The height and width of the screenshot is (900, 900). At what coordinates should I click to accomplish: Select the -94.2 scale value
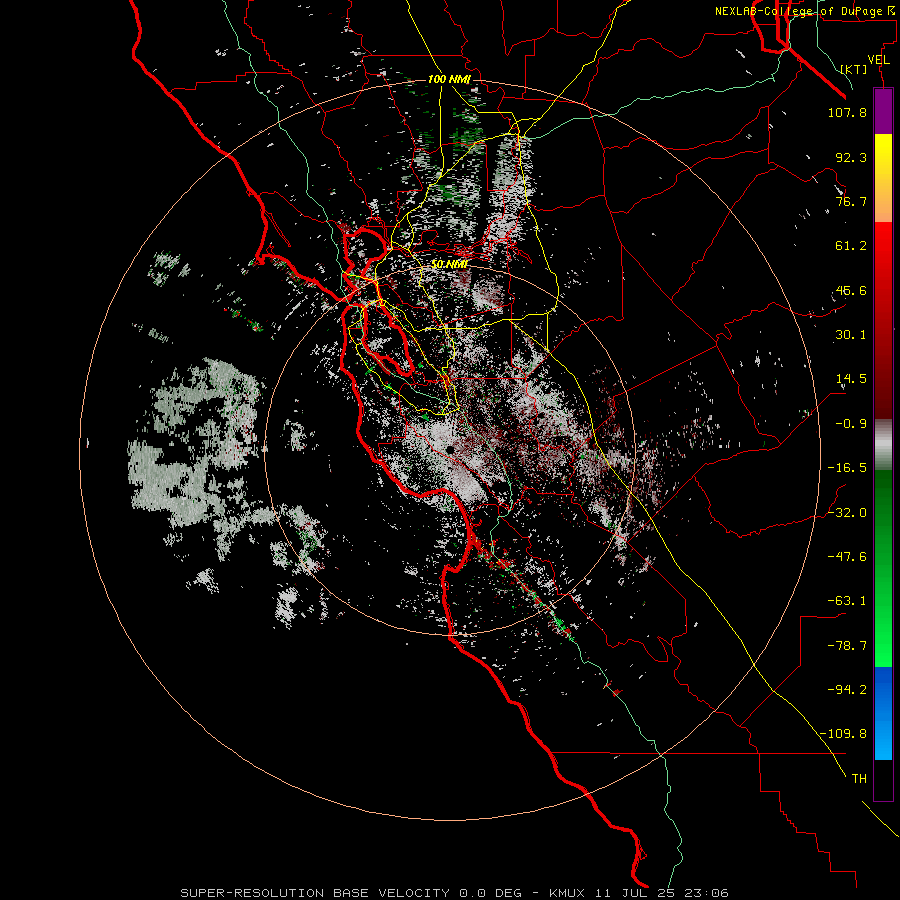[x=847, y=689]
